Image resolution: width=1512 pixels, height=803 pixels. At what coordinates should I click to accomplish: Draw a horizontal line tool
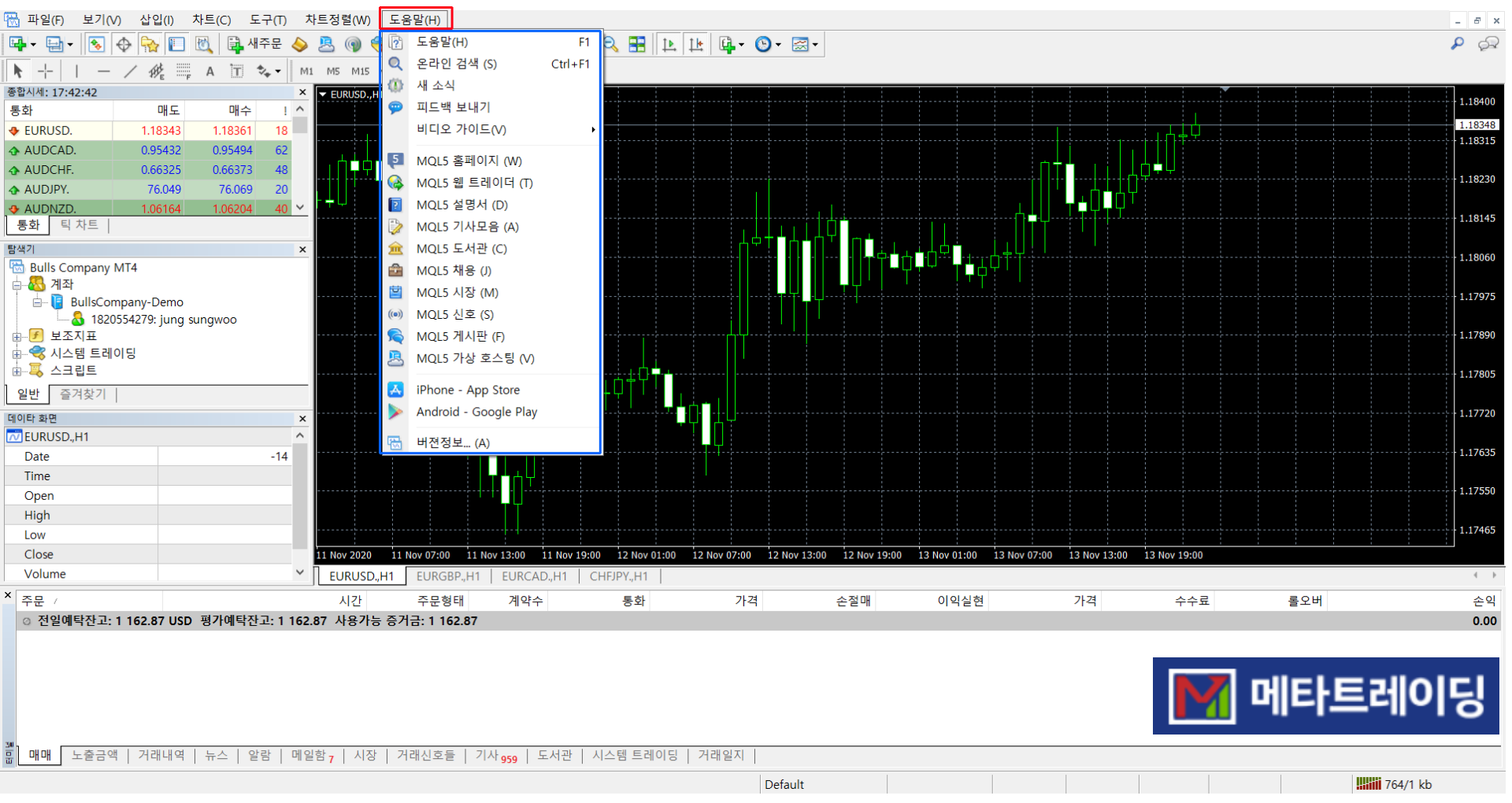coord(103,71)
